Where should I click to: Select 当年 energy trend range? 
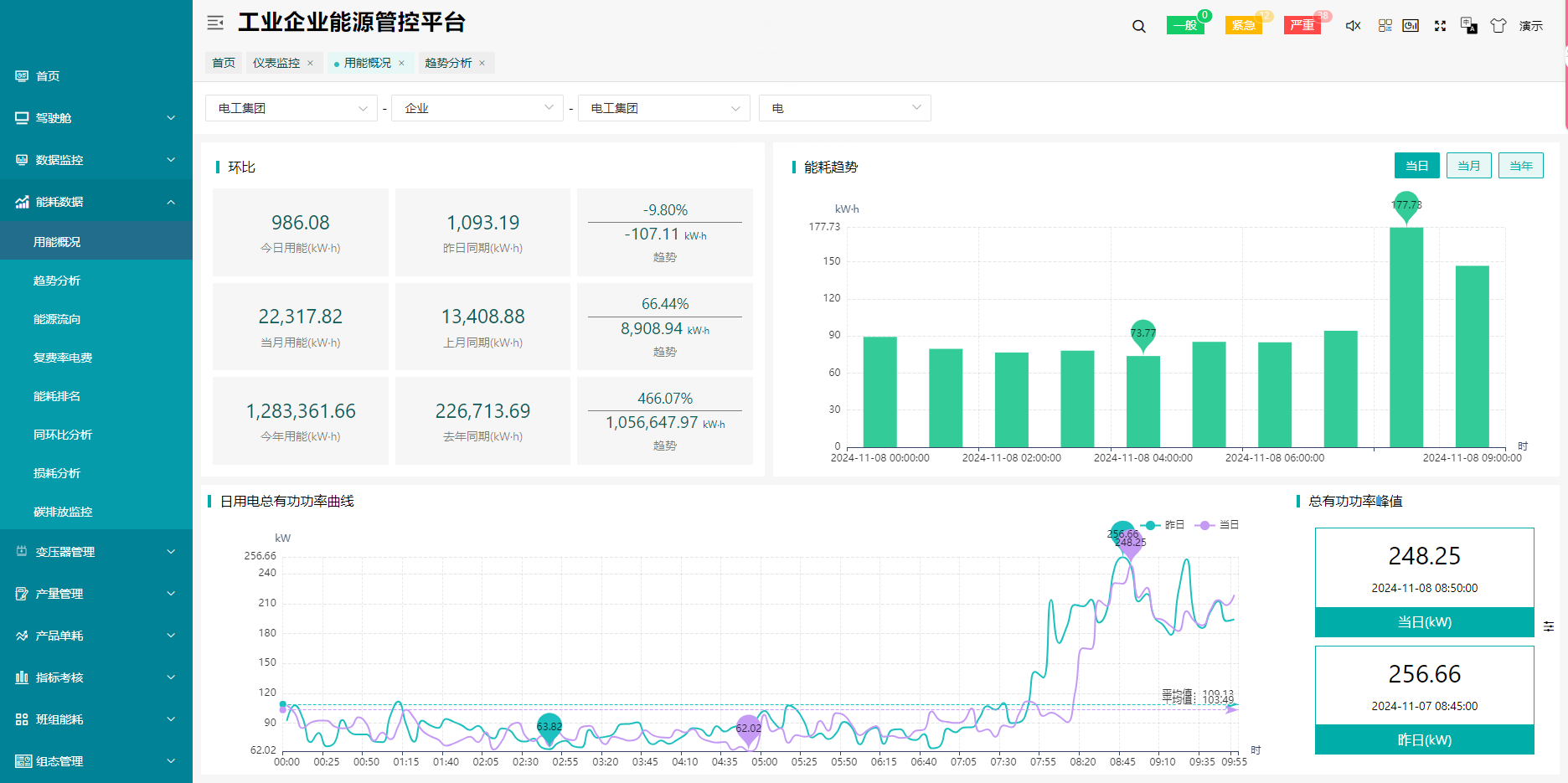coord(1521,166)
